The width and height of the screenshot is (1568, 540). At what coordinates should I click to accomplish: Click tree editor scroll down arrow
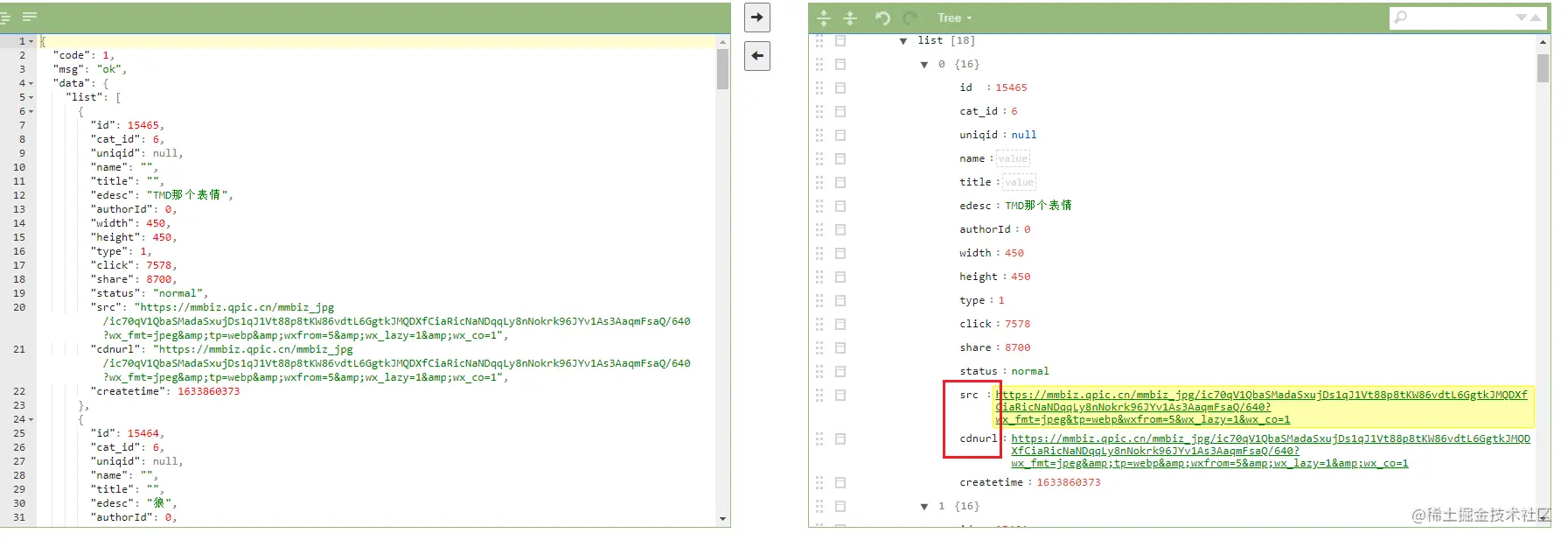pos(1544,519)
